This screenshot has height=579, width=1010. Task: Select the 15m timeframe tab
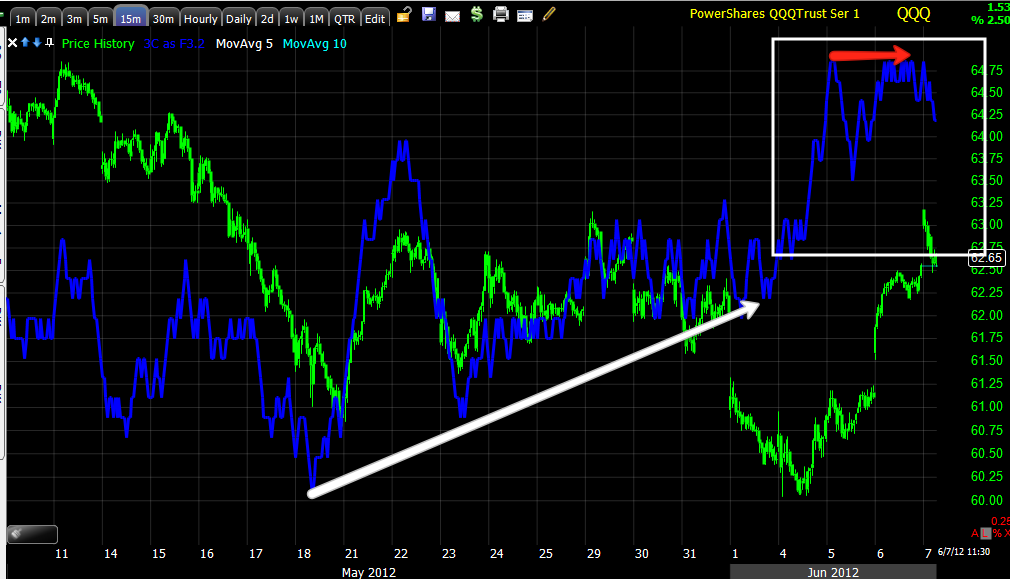(x=131, y=17)
